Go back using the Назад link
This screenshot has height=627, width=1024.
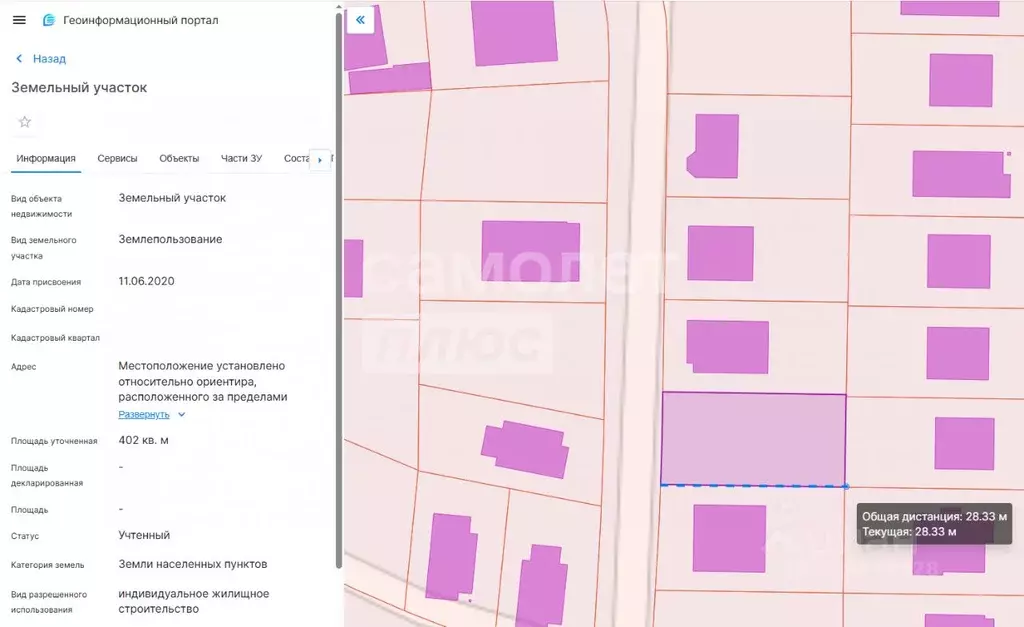[x=40, y=59]
